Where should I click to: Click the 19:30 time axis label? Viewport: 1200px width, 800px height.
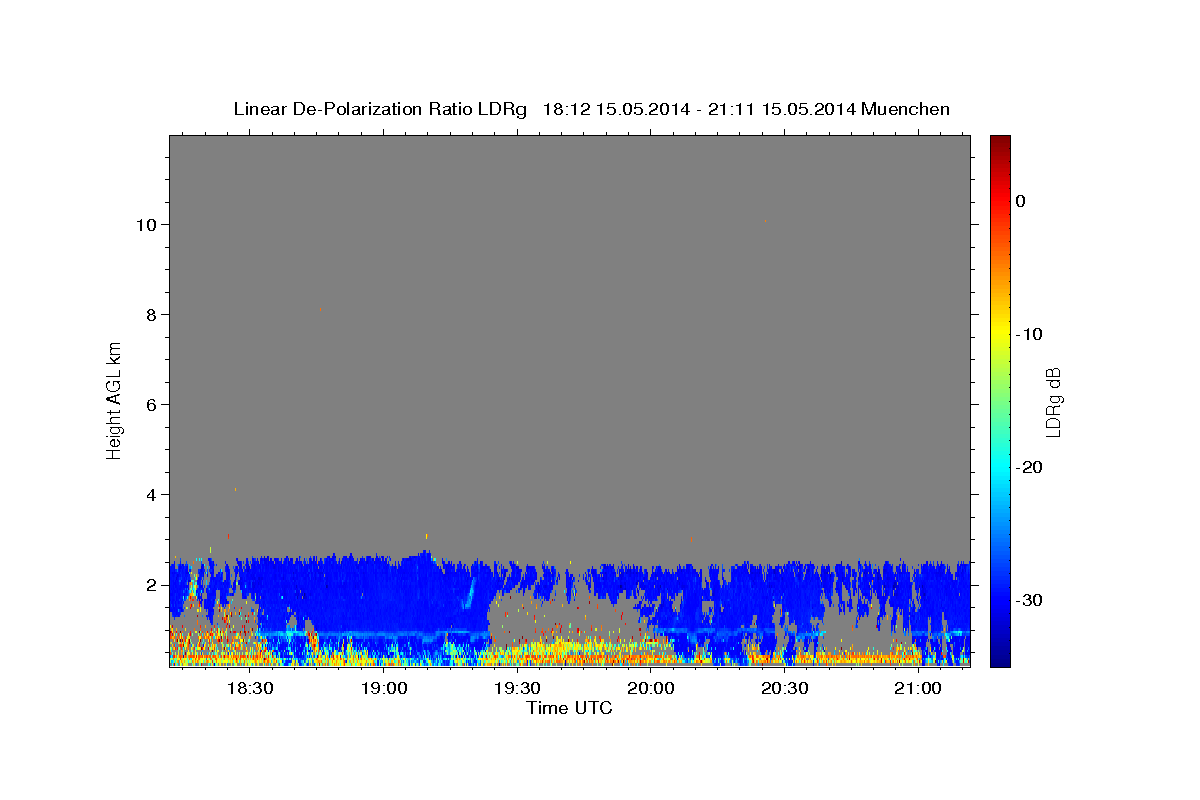tap(517, 688)
